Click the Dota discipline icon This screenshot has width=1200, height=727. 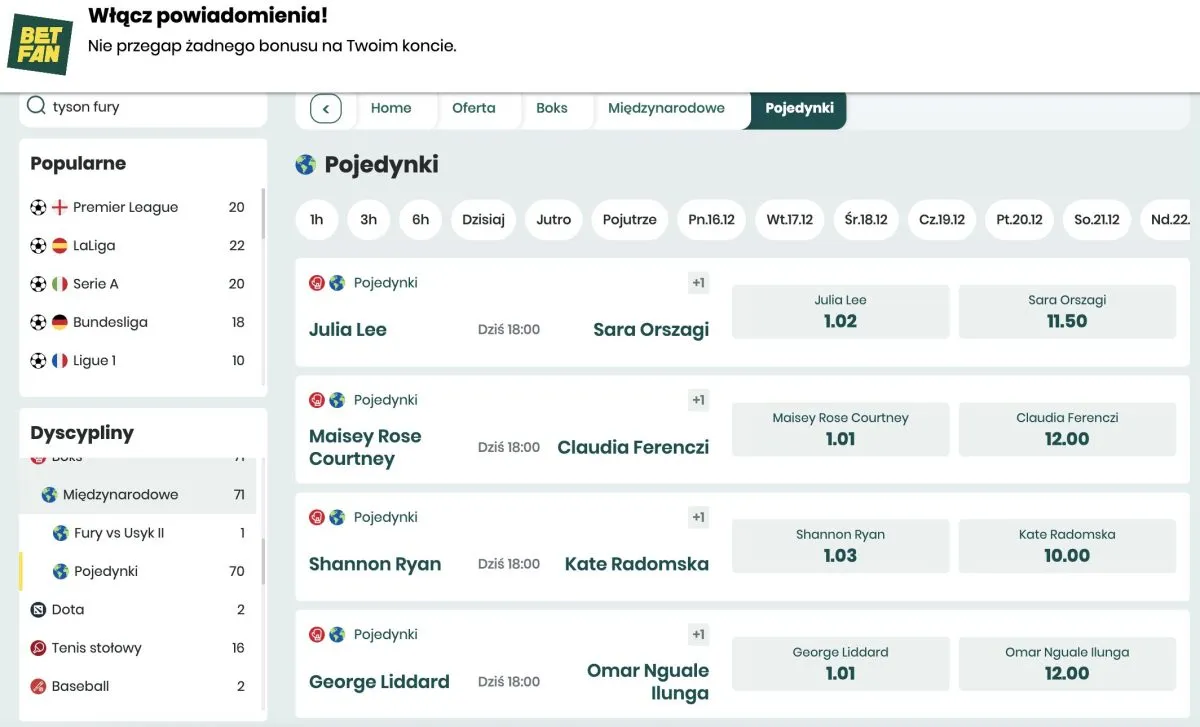pyautogui.click(x=38, y=609)
